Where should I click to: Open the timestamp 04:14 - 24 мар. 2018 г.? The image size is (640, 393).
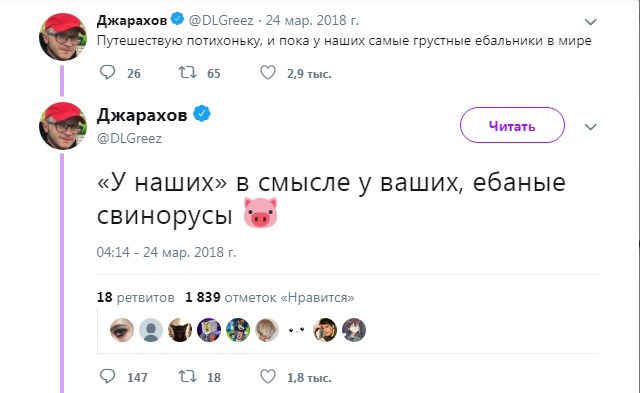tap(167, 252)
